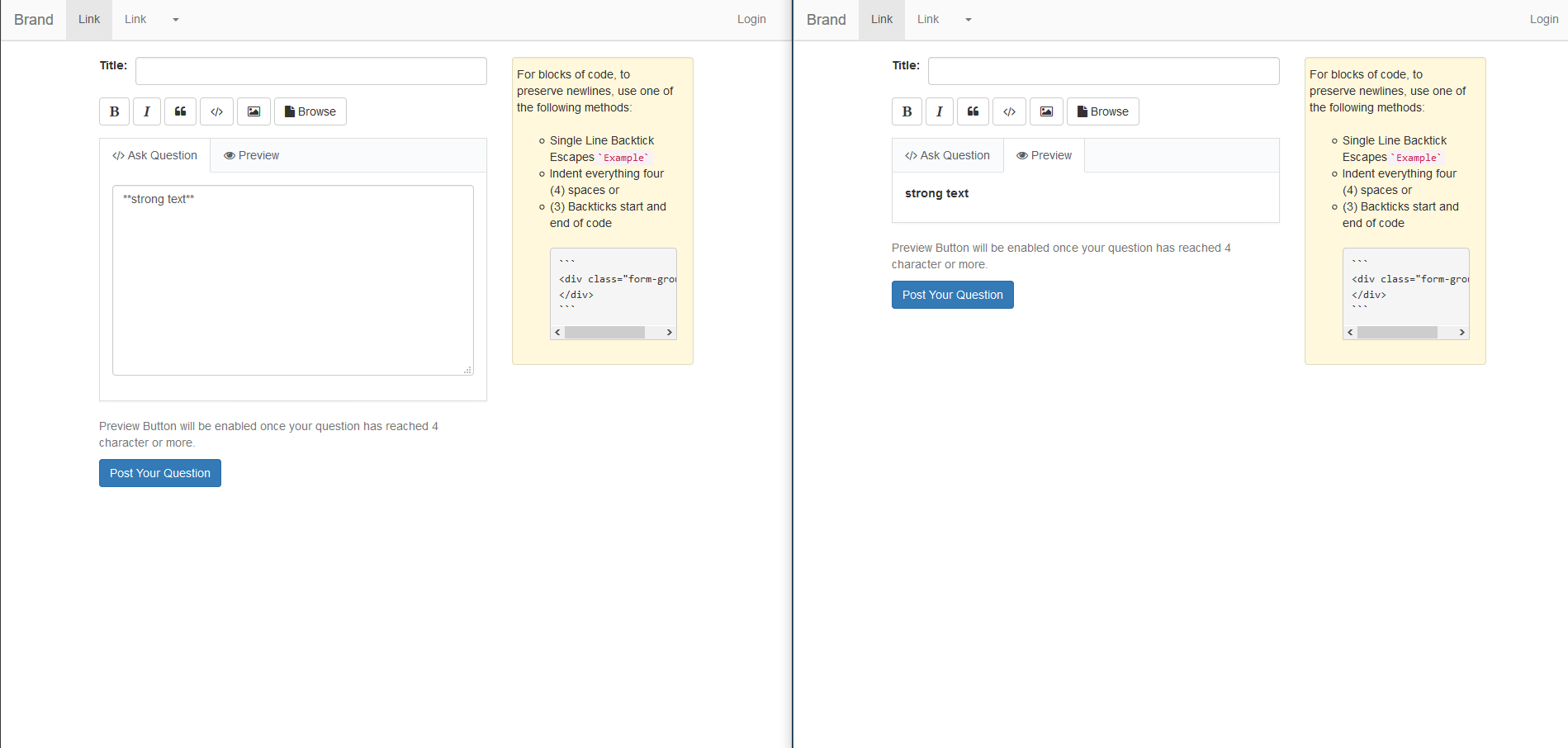This screenshot has width=1568, height=748.
Task: Switch to Ask Question tab in right window
Action: pyautogui.click(x=948, y=155)
